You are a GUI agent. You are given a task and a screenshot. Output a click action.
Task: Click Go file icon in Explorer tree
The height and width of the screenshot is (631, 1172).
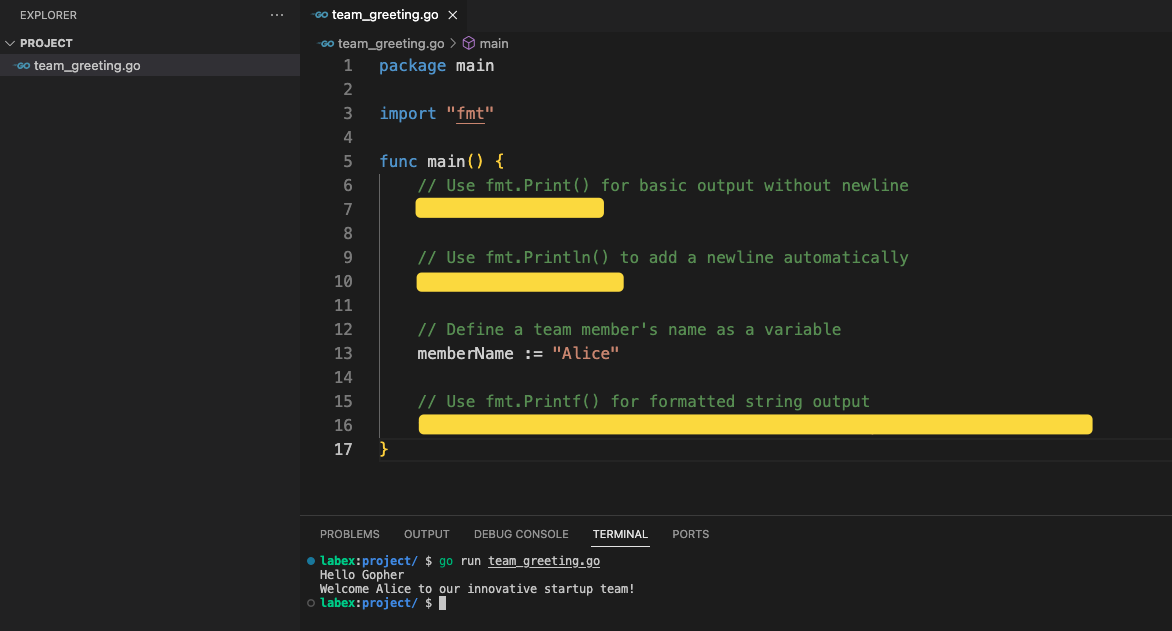[23, 66]
